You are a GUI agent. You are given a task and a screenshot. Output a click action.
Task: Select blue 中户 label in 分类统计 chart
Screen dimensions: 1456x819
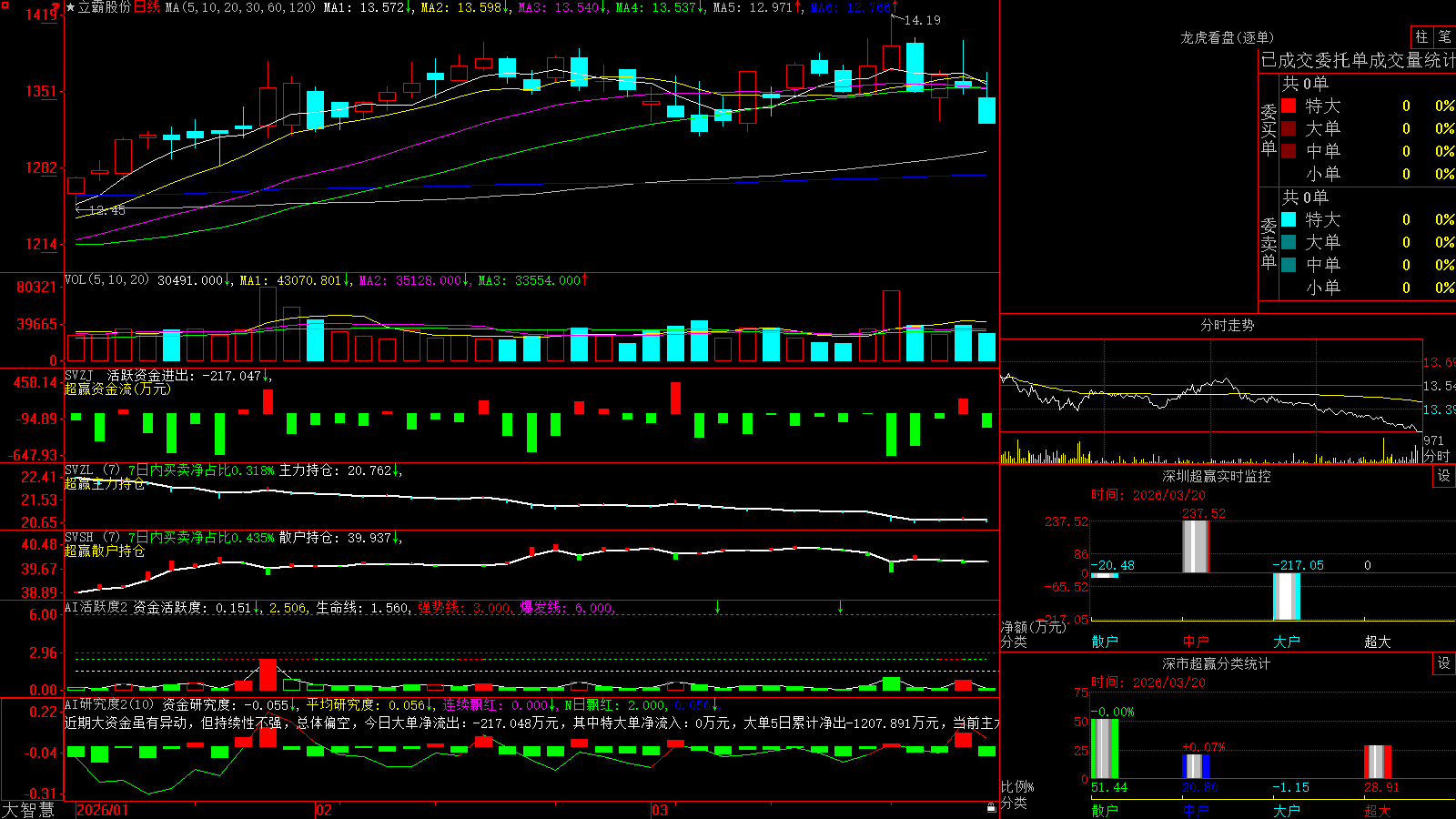click(x=1196, y=811)
